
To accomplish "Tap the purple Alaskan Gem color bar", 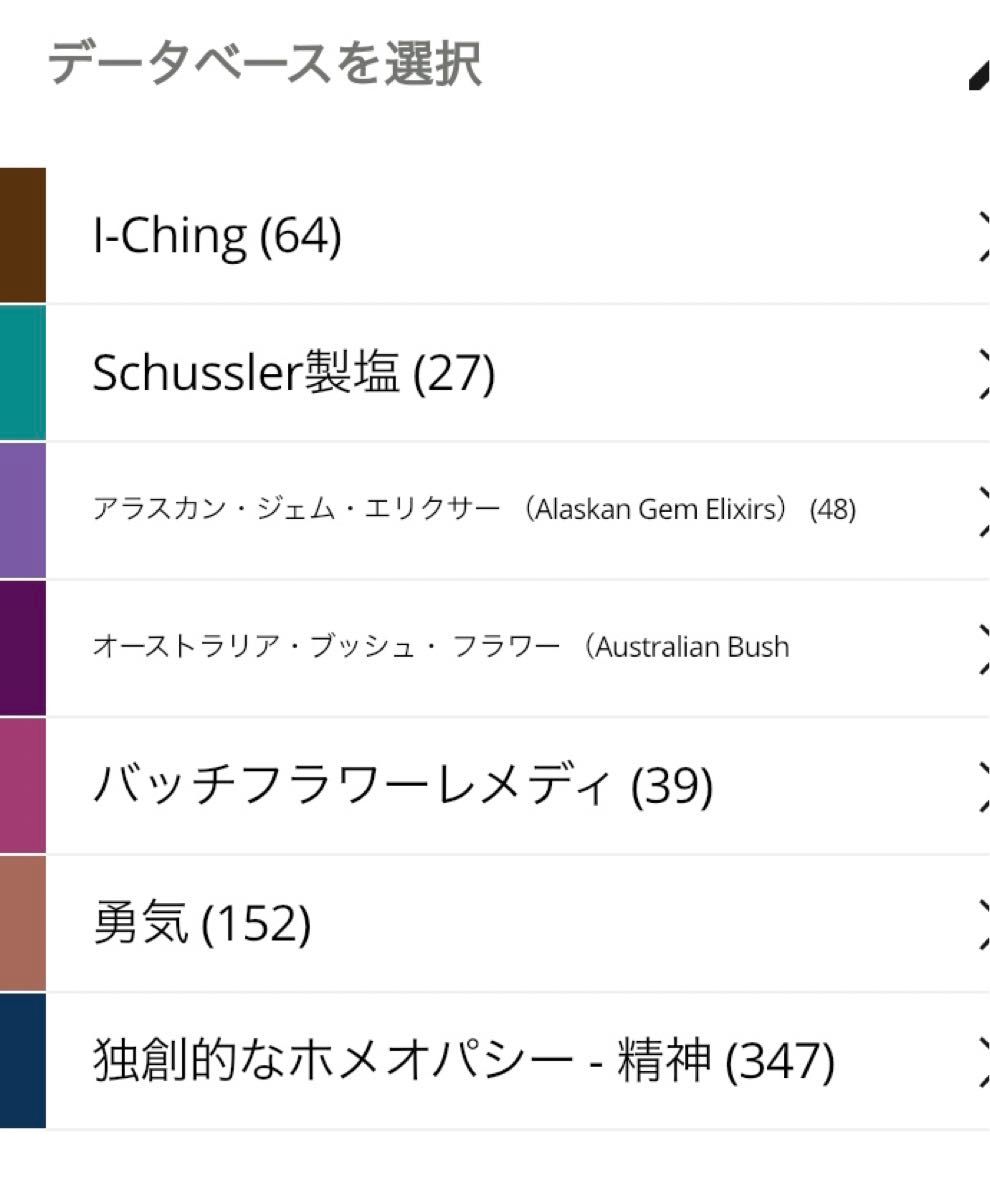I will [x=22, y=510].
